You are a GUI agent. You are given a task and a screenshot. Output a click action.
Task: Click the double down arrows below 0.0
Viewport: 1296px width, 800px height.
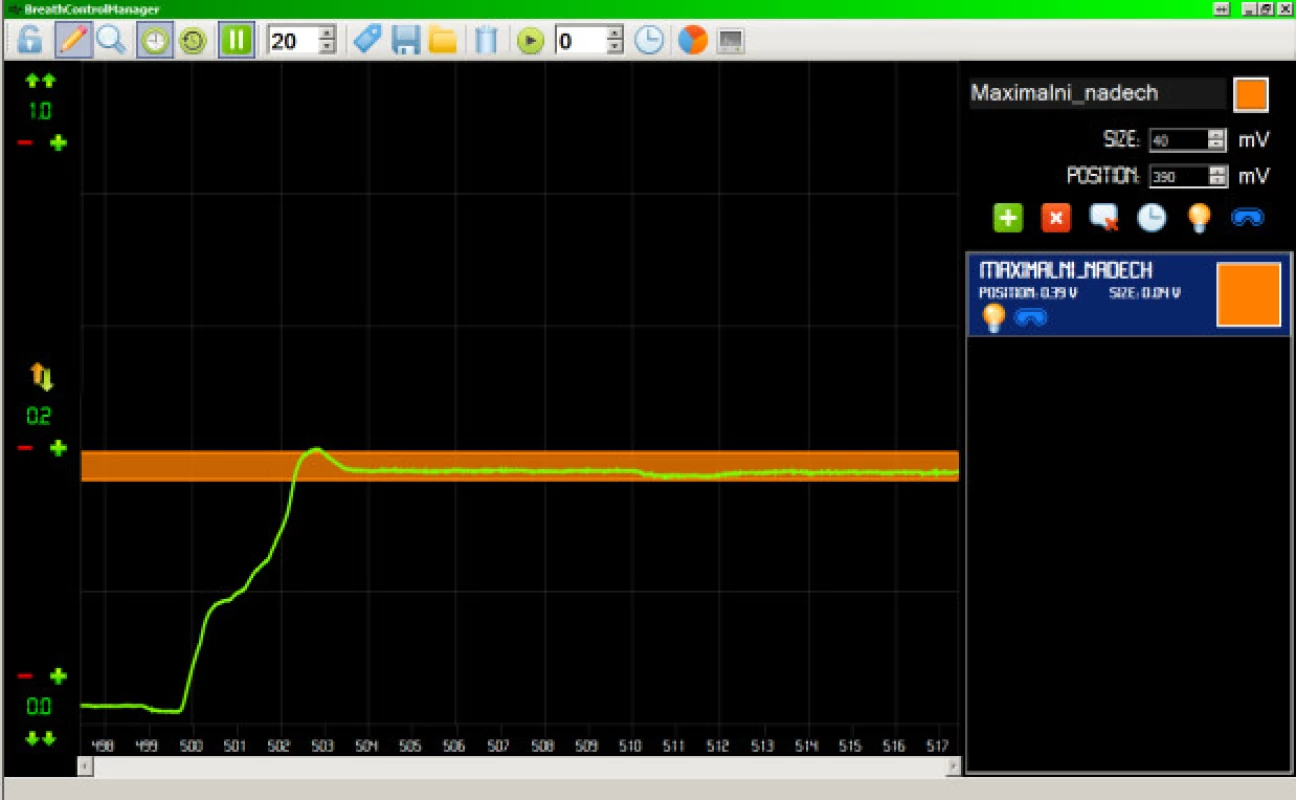40,738
